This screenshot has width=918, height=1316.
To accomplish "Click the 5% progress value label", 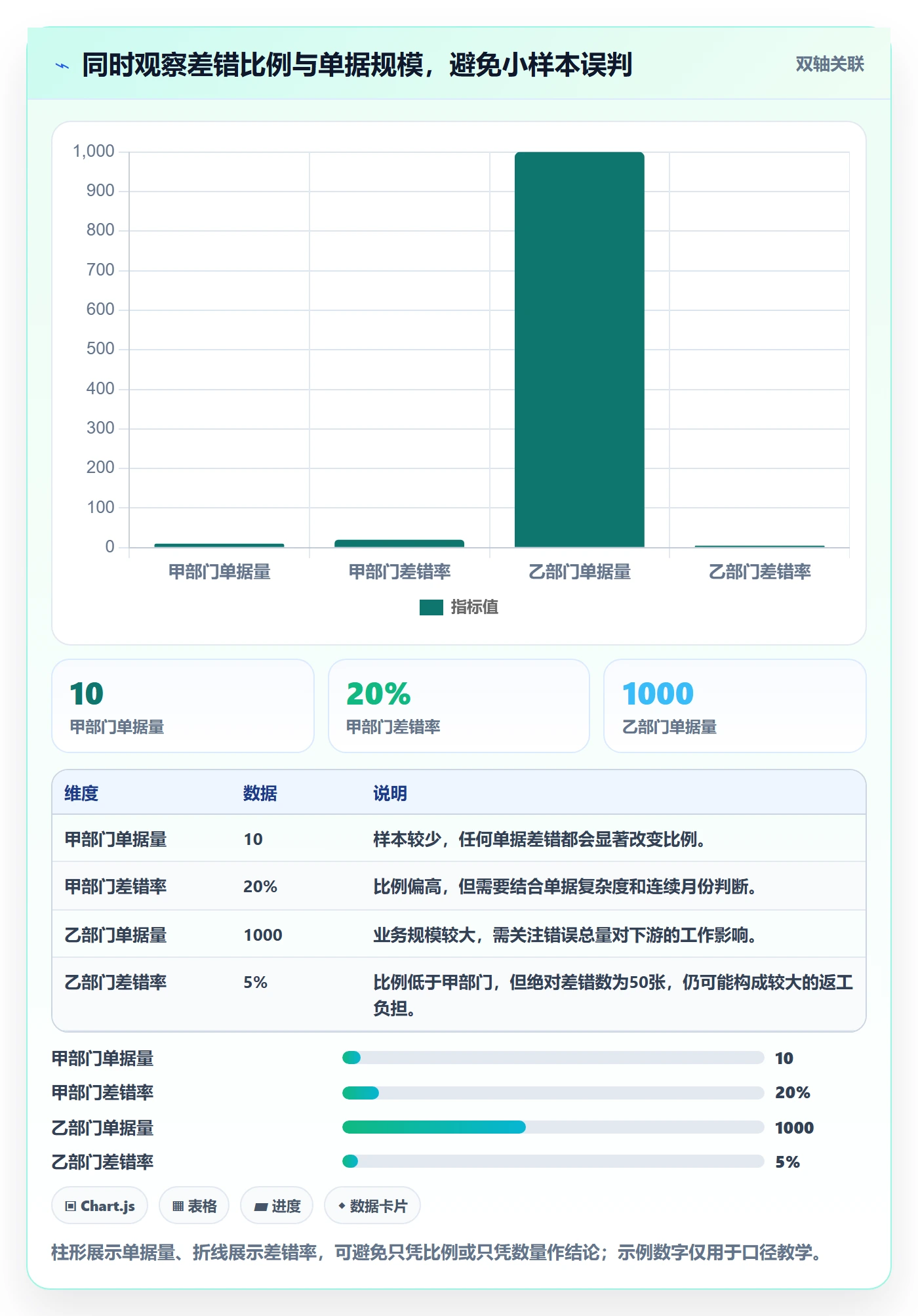I will tap(788, 1162).
